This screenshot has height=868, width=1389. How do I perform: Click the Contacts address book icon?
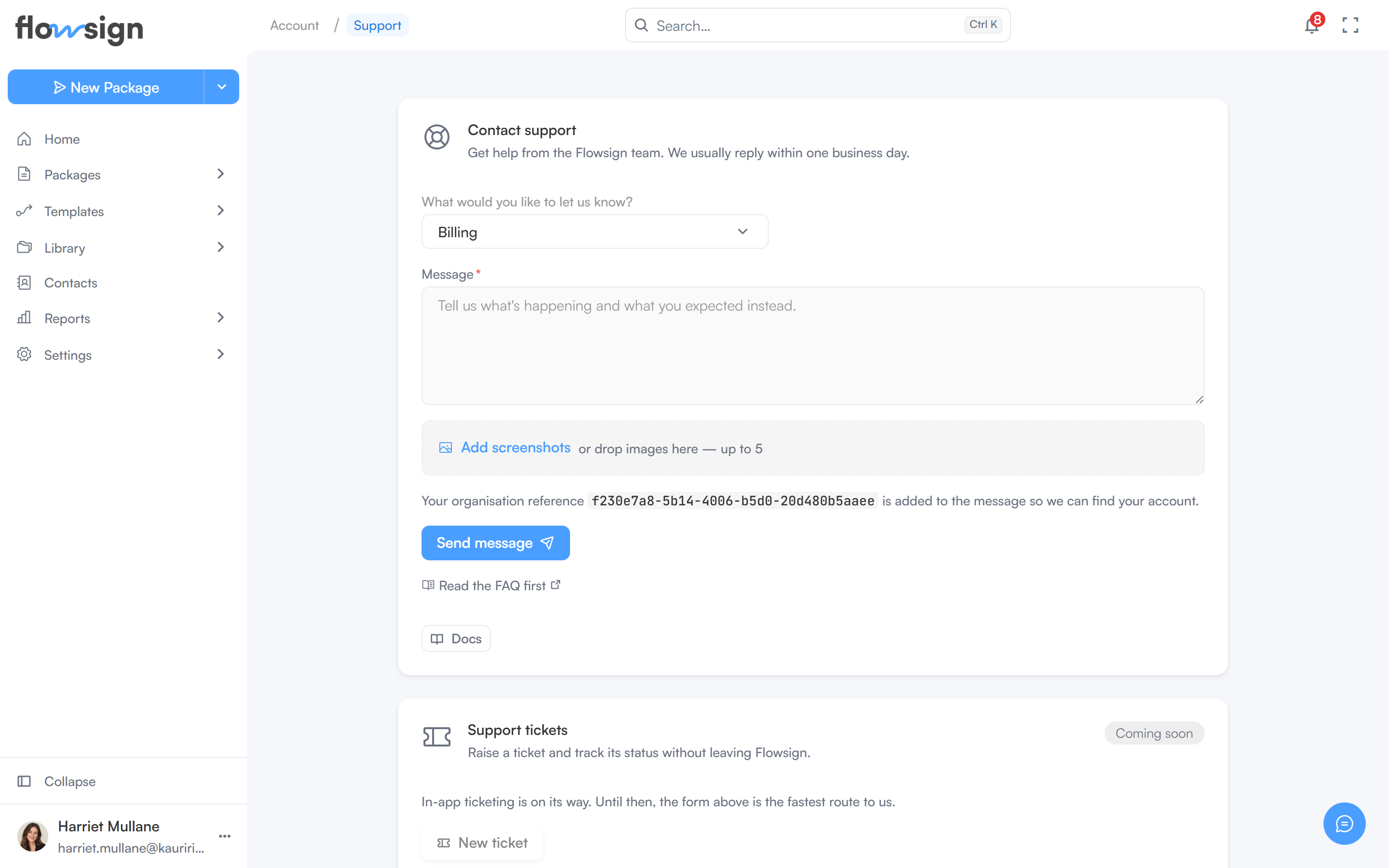click(x=24, y=283)
